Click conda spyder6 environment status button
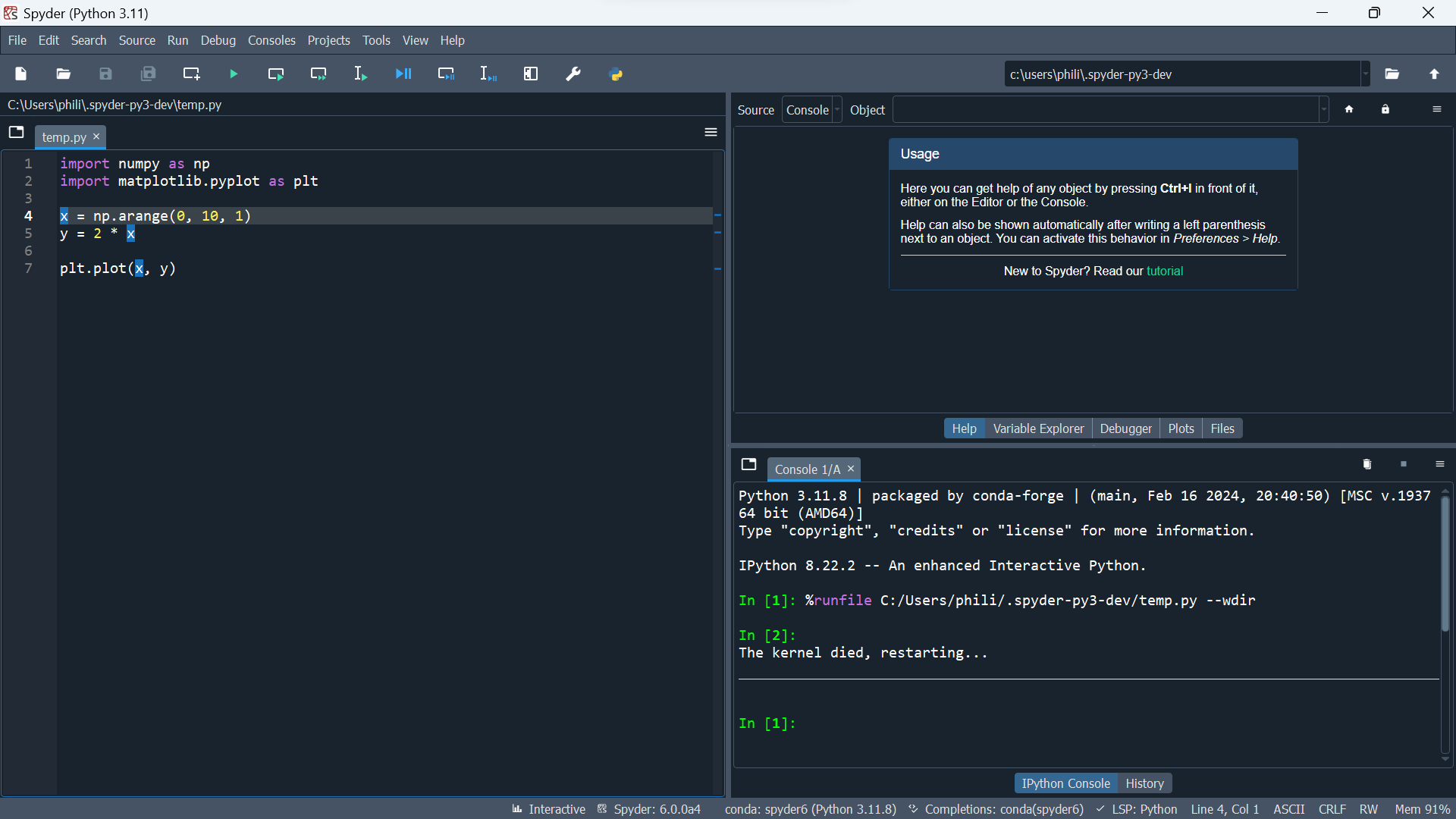Viewport: 1456px width, 819px height. (x=810, y=809)
